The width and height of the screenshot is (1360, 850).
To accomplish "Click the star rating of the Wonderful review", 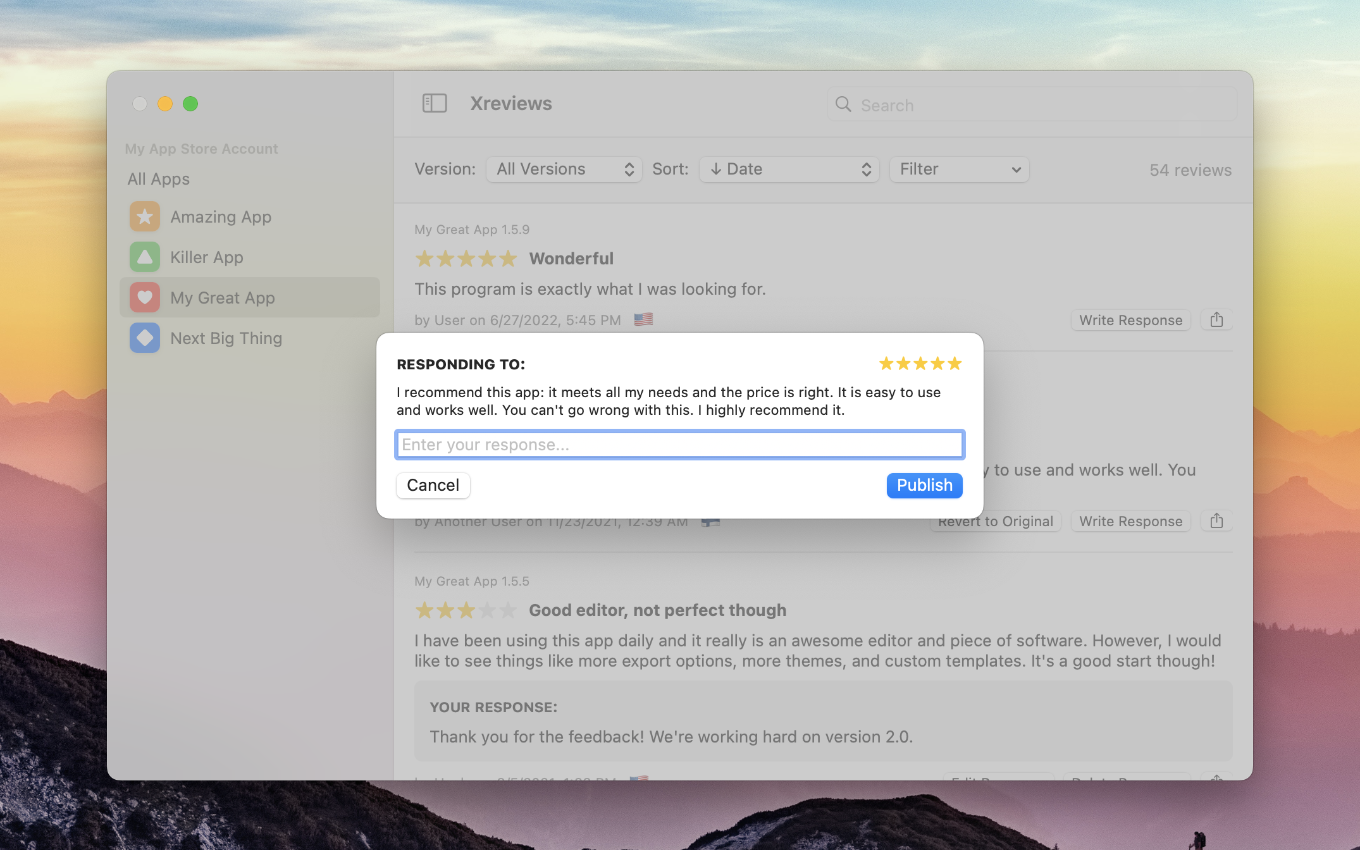I will [466, 259].
